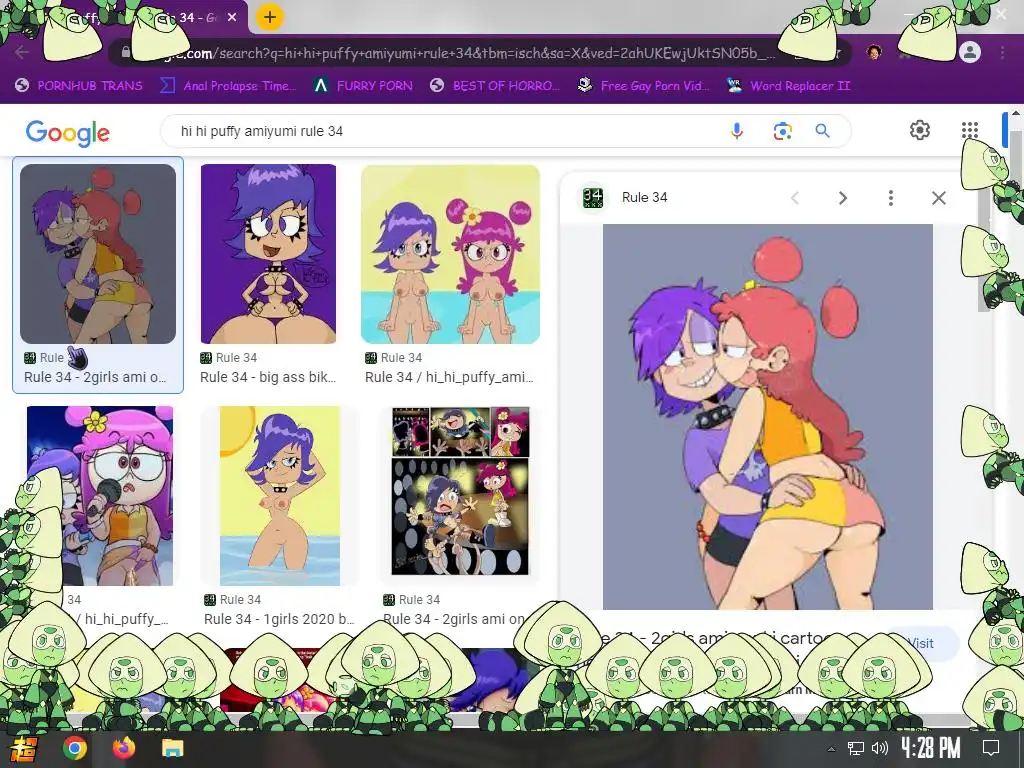Open the notification center icon
This screenshot has height=768, width=1024.
point(991,748)
